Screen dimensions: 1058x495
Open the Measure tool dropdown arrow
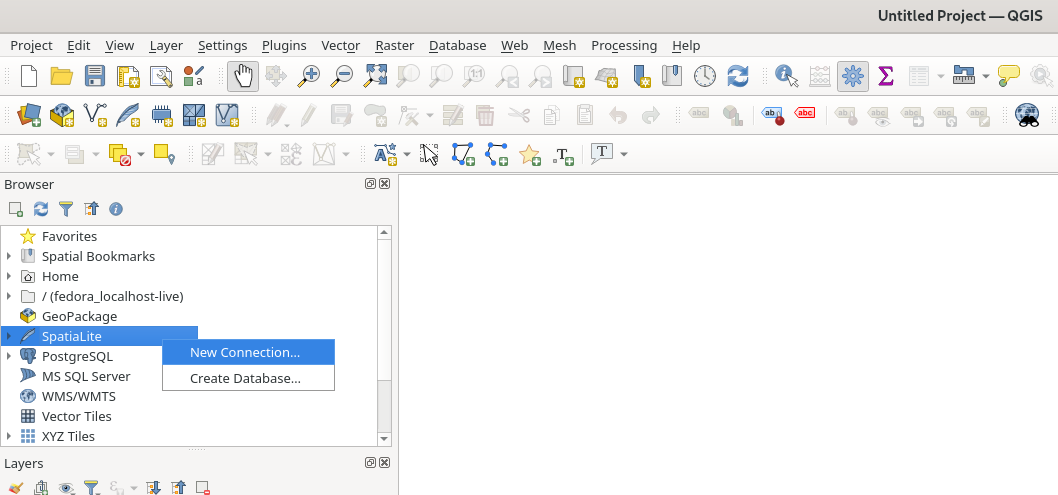(986, 76)
